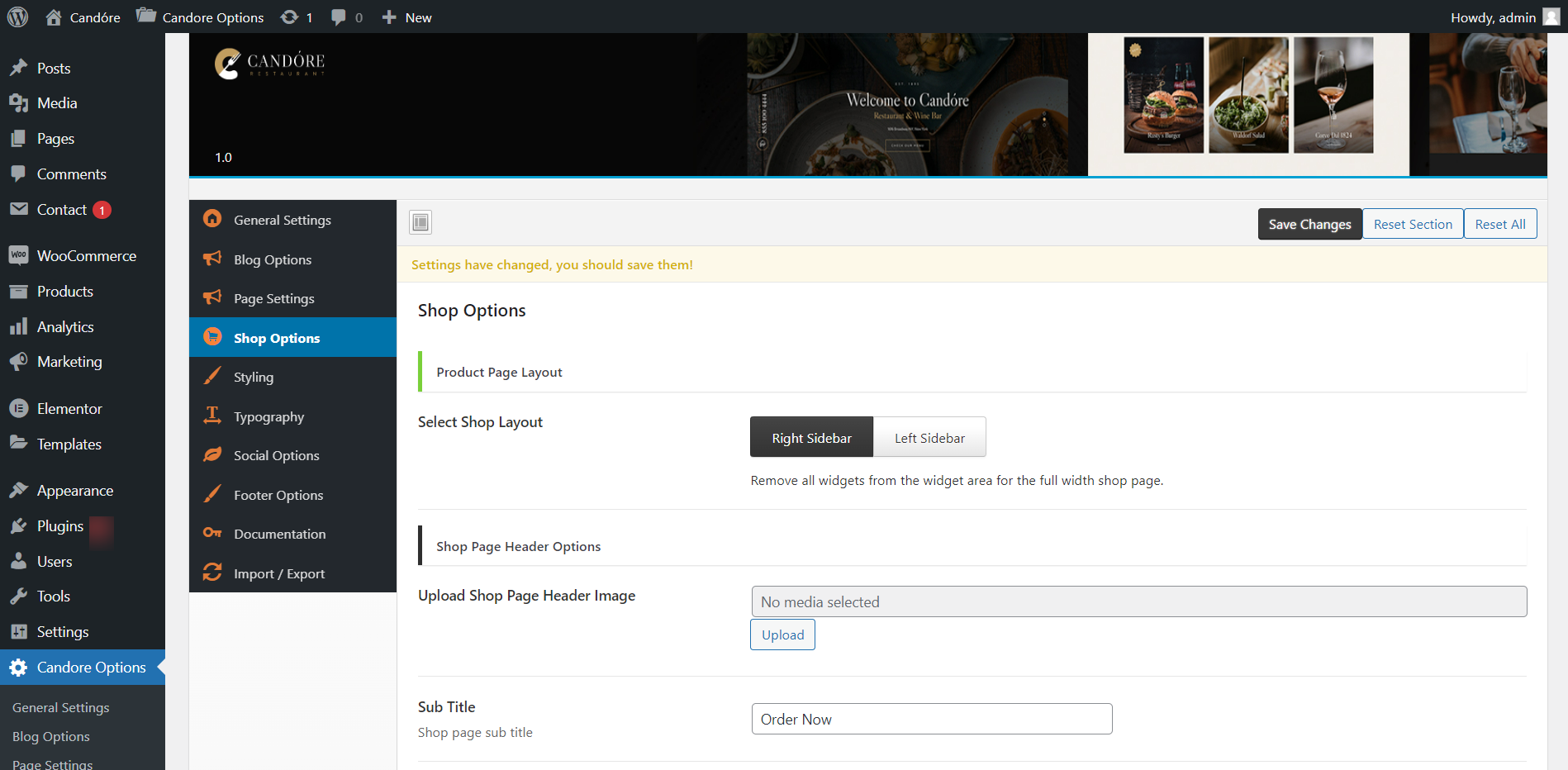1568x770 pixels.
Task: Switch to Footer Options tab
Action: click(x=278, y=495)
